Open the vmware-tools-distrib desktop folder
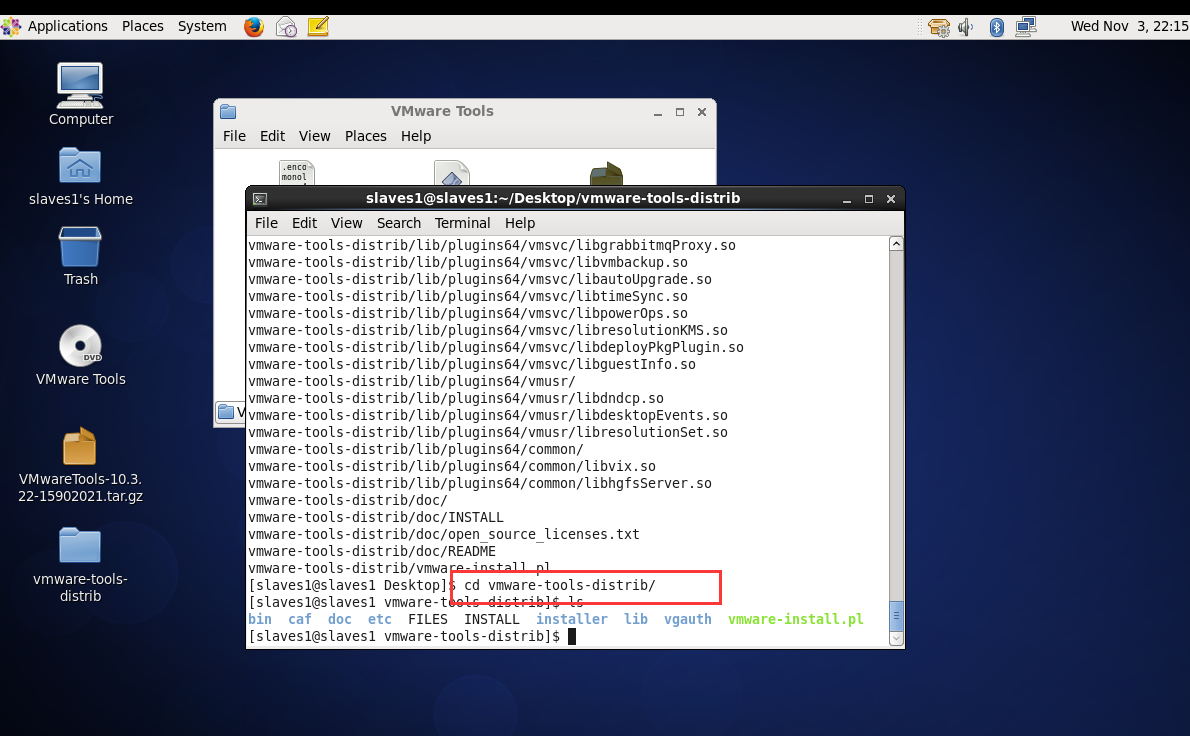Screen dimensions: 1190x736 click(x=80, y=545)
